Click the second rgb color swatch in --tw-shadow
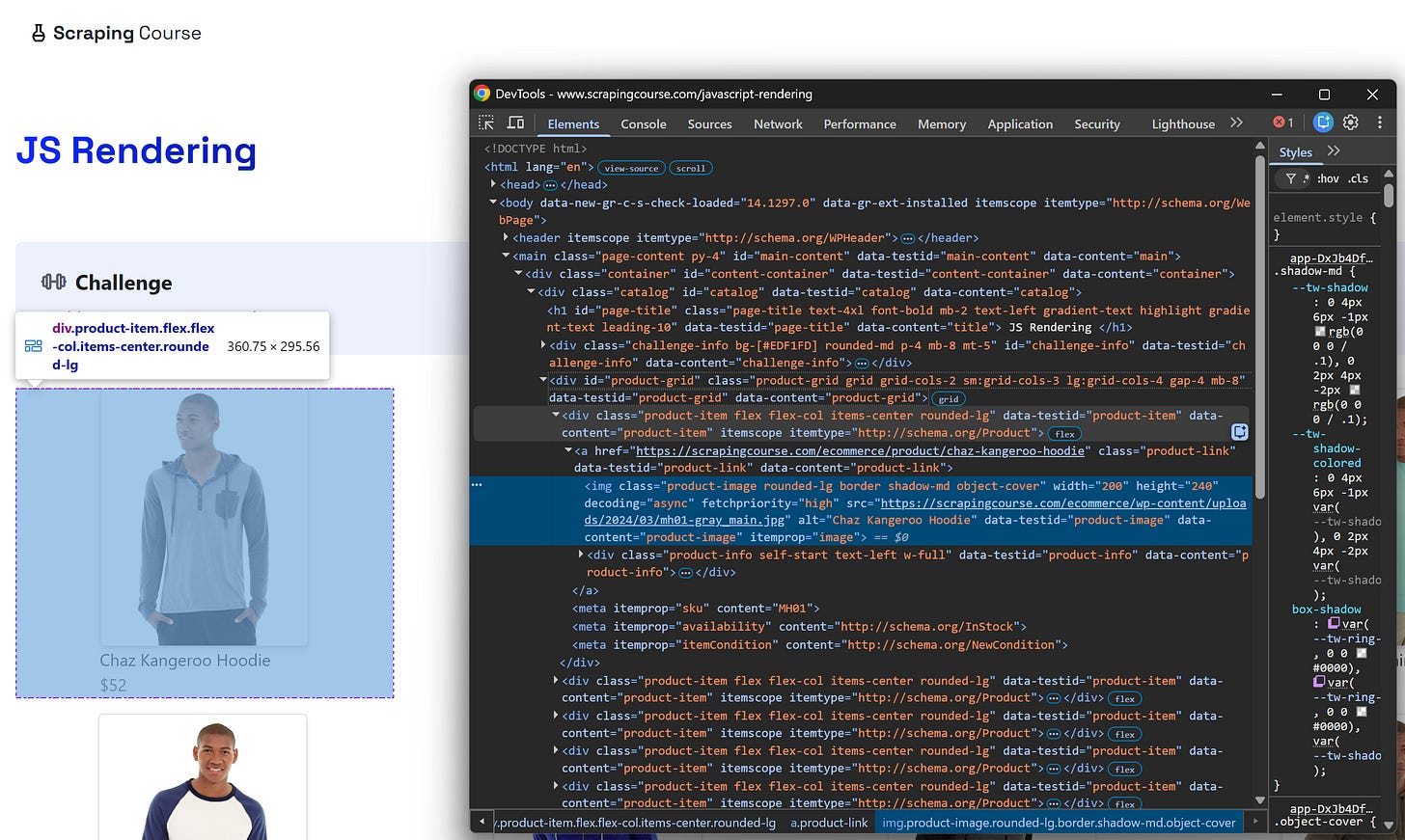The height and width of the screenshot is (840, 1405). 1354,390
